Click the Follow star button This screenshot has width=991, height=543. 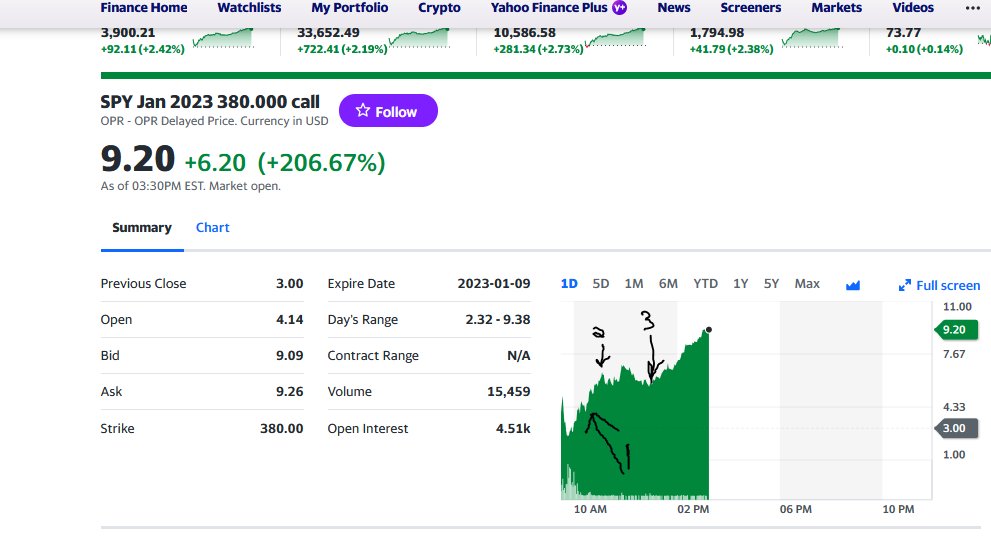388,111
